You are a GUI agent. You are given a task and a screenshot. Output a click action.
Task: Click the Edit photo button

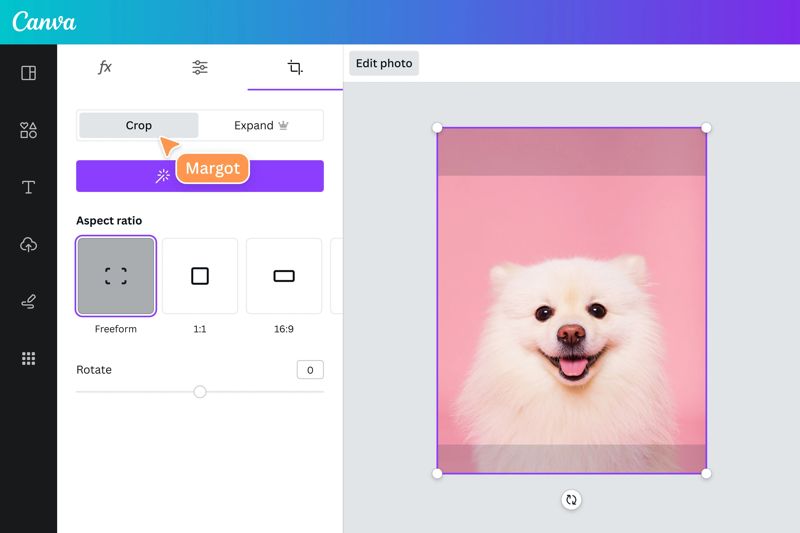(384, 63)
